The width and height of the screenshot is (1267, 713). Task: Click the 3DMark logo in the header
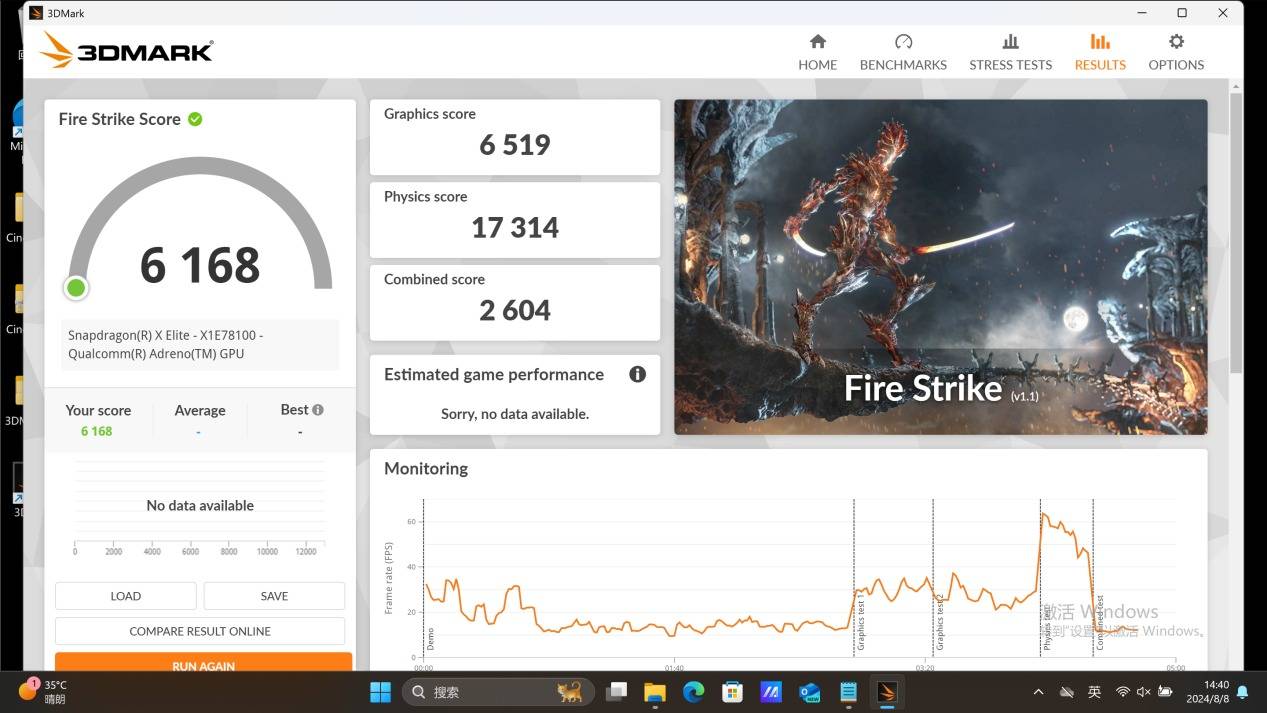126,50
